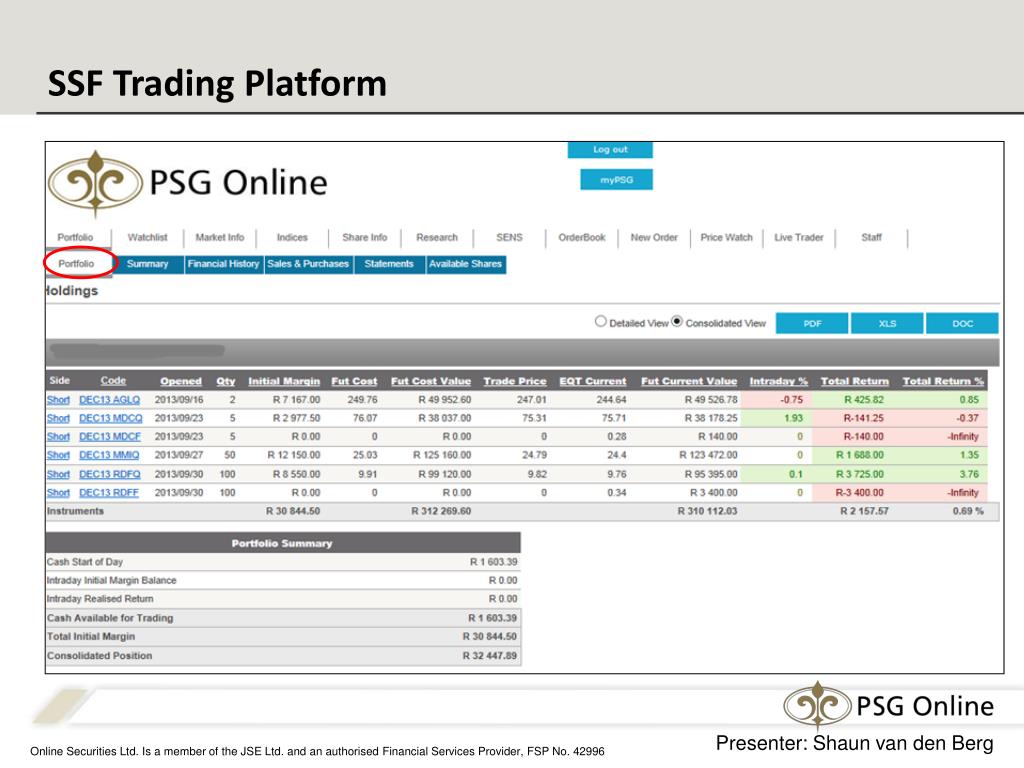Open the SENS menu item

tap(509, 237)
